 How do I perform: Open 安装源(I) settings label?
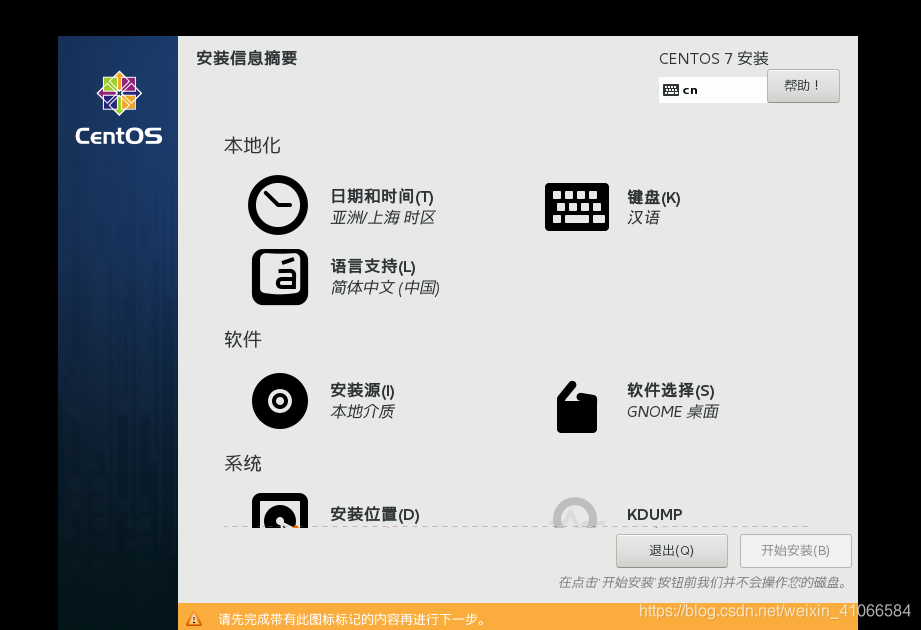pyautogui.click(x=362, y=390)
